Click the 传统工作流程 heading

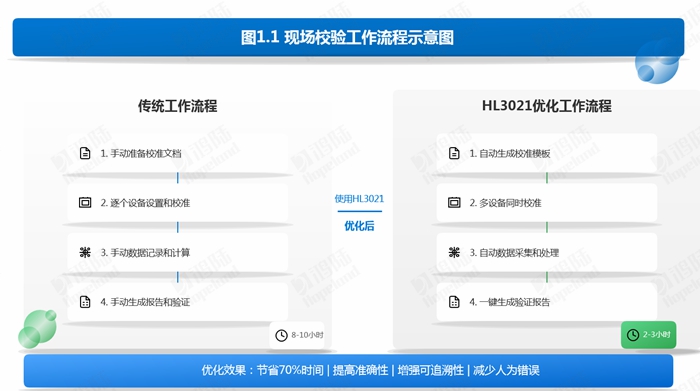[x=177, y=106]
